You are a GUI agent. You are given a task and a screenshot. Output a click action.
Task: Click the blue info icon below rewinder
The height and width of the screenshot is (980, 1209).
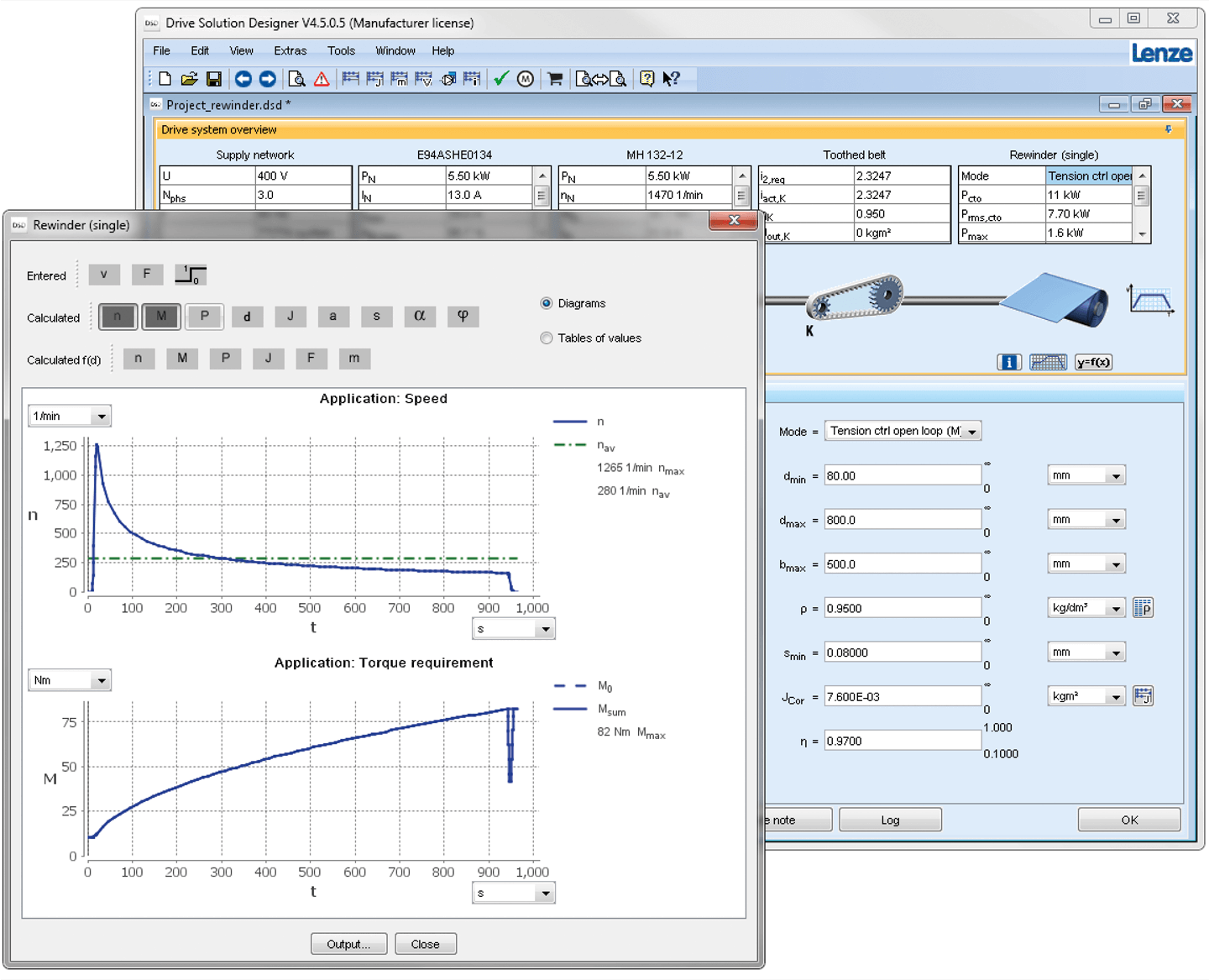pyautogui.click(x=1008, y=363)
